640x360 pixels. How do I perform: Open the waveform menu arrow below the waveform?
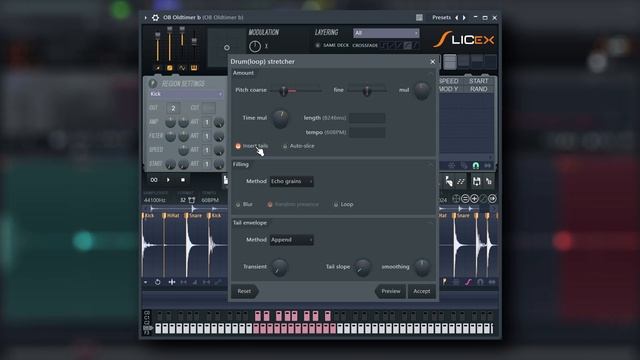pos(146,282)
